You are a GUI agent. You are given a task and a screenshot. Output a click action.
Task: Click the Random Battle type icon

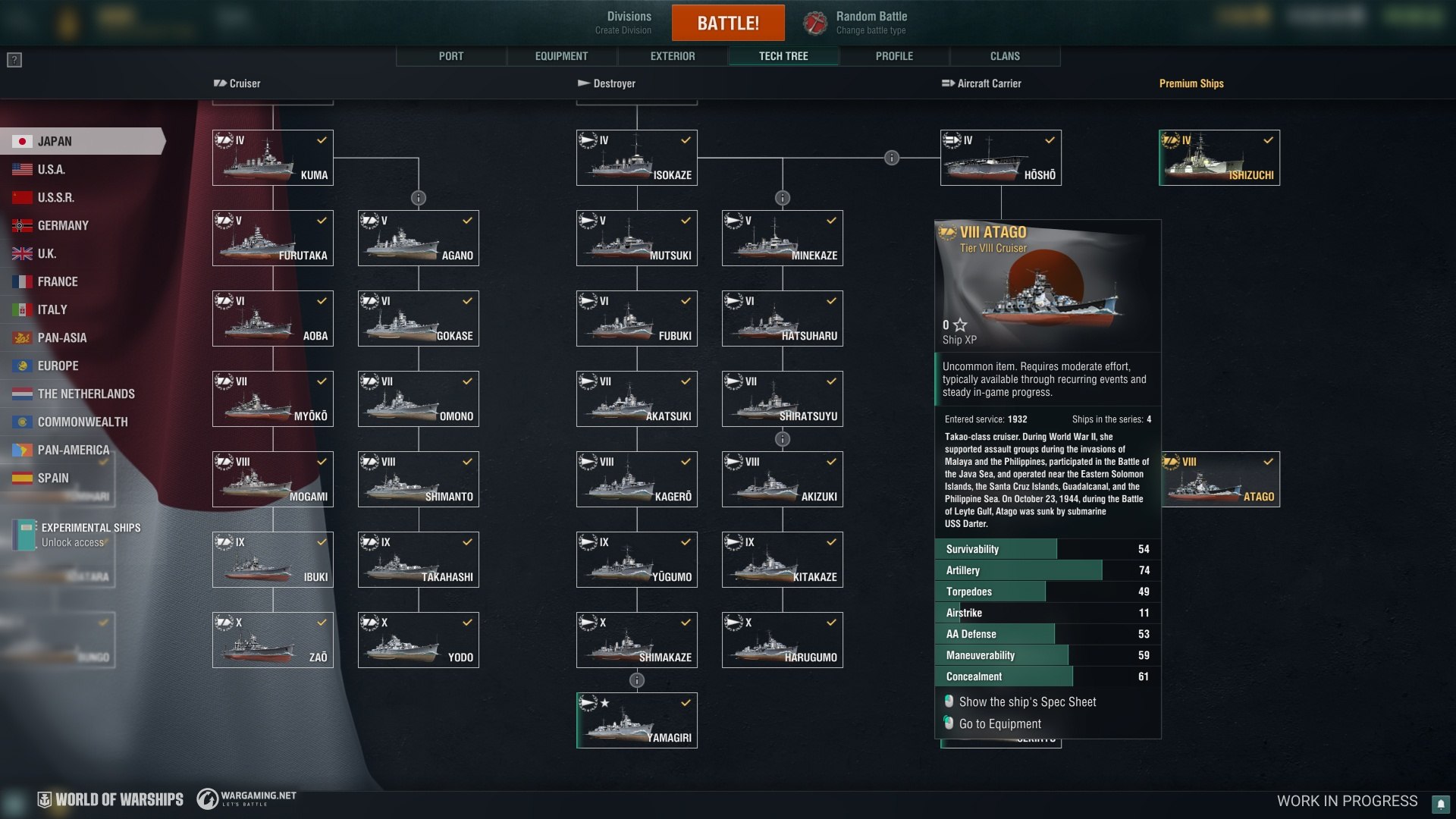[815, 24]
